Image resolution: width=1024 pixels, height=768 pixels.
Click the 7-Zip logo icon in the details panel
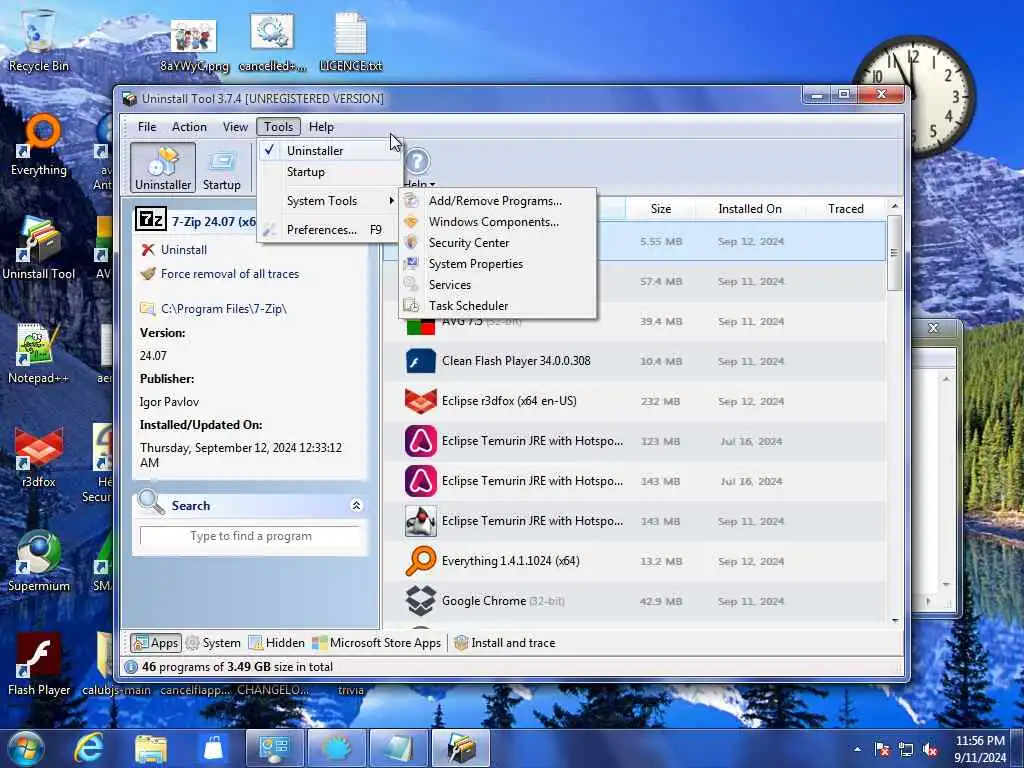tap(151, 219)
